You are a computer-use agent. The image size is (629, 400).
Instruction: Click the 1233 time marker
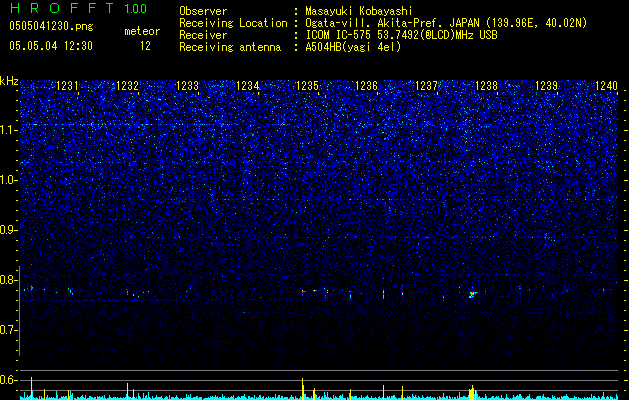point(187,86)
